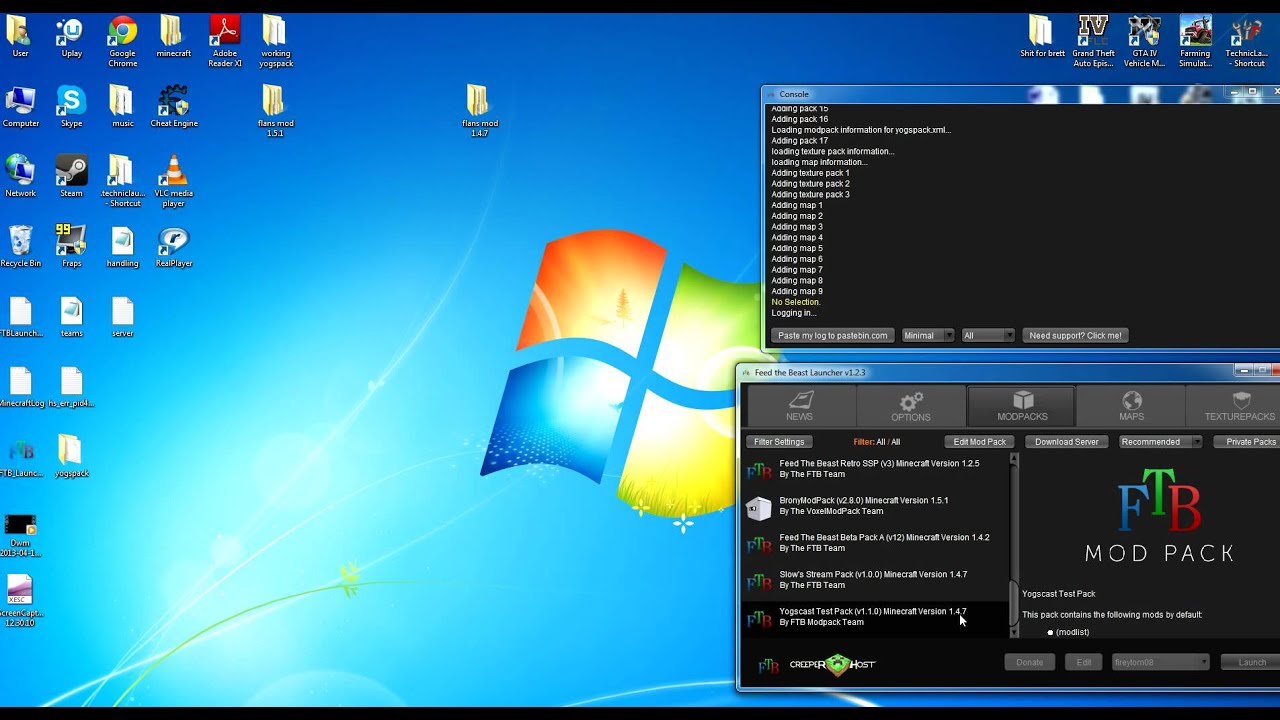This screenshot has height=720, width=1280.
Task: Click the Slow's Stream Pack FTB icon
Action: 759,580
